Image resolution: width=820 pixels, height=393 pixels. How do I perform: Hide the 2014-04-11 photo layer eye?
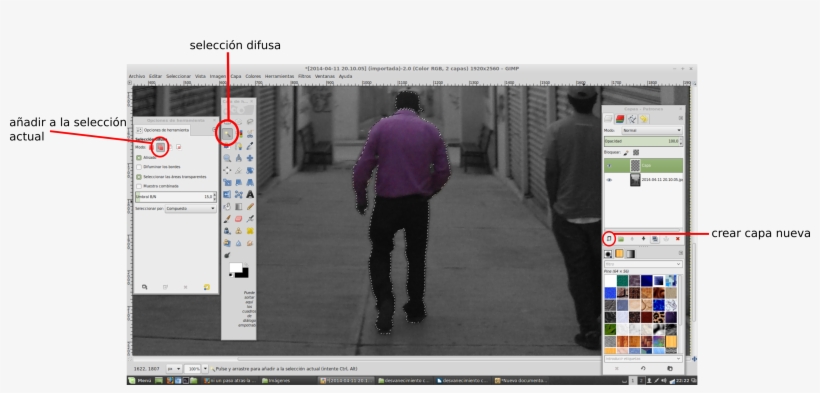[x=609, y=180]
